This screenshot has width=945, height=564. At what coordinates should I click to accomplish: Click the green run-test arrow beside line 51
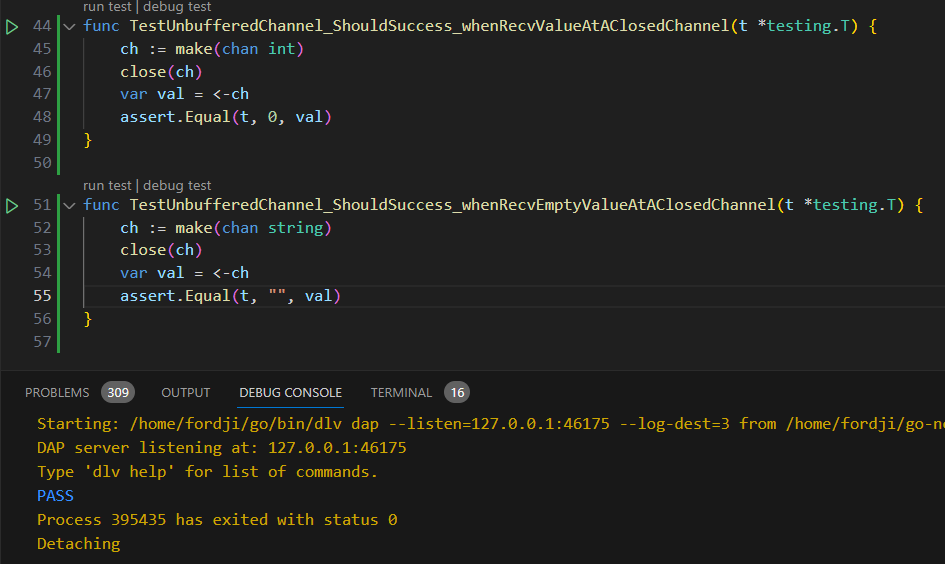pyautogui.click(x=12, y=205)
